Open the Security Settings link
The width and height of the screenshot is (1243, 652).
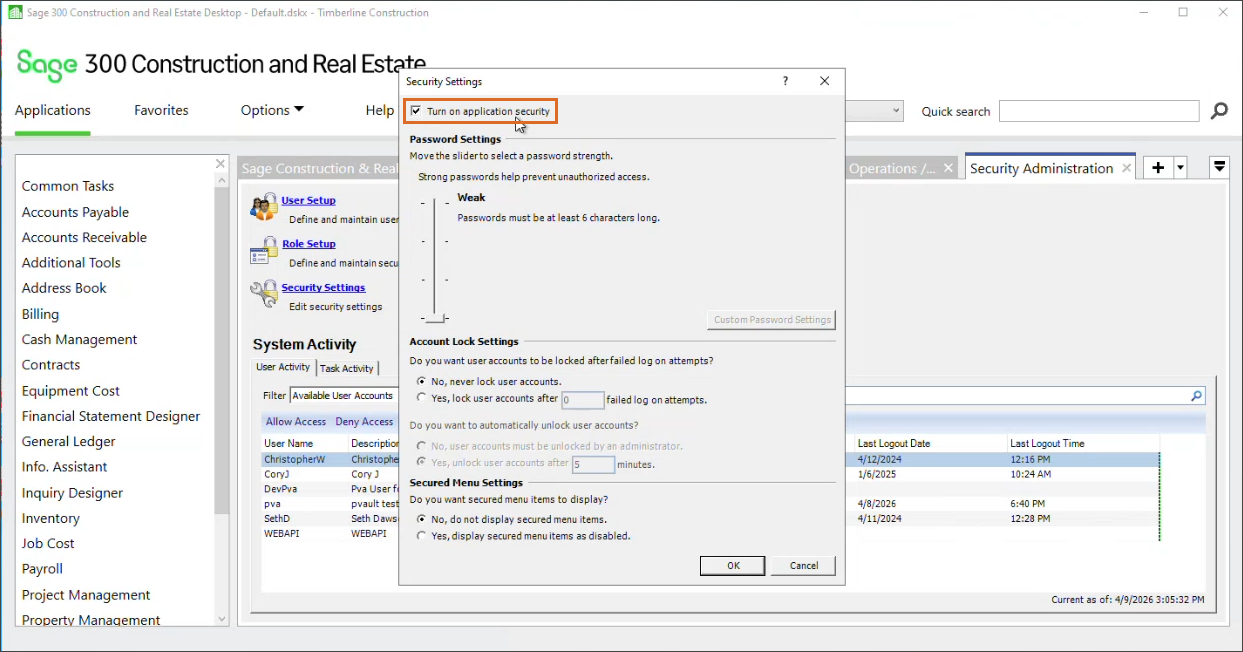click(x=323, y=288)
